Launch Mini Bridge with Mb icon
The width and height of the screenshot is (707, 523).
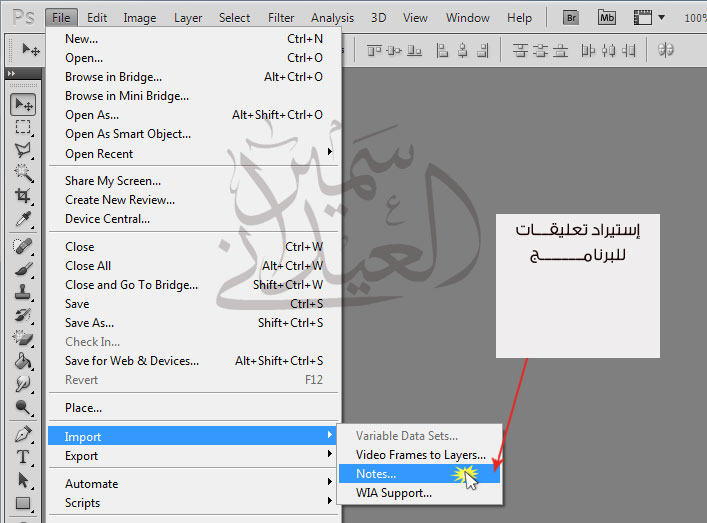pyautogui.click(x=606, y=18)
